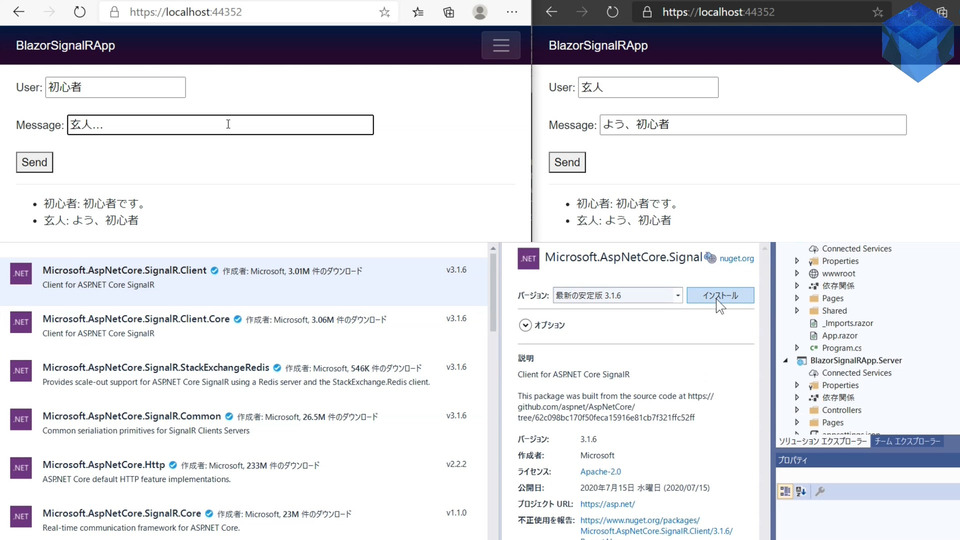Open collections in left browser

[x=449, y=12]
